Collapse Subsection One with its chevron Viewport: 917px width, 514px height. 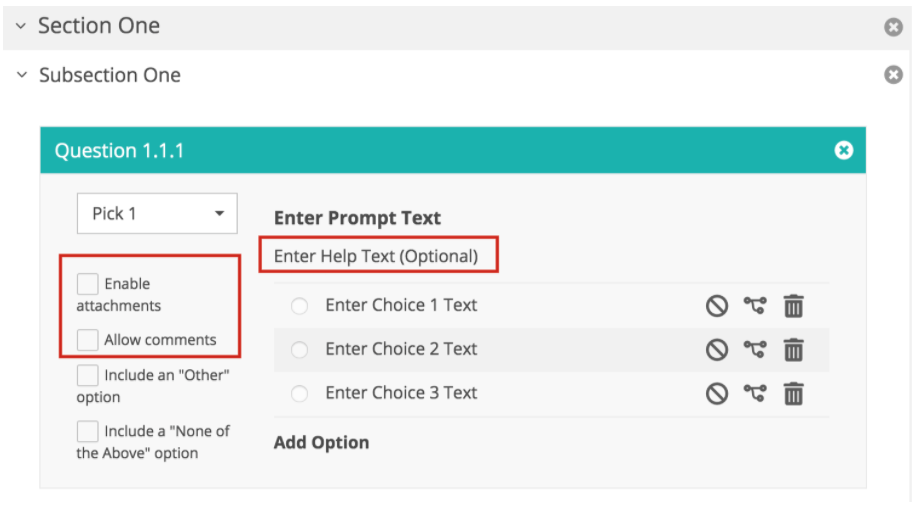click(22, 75)
